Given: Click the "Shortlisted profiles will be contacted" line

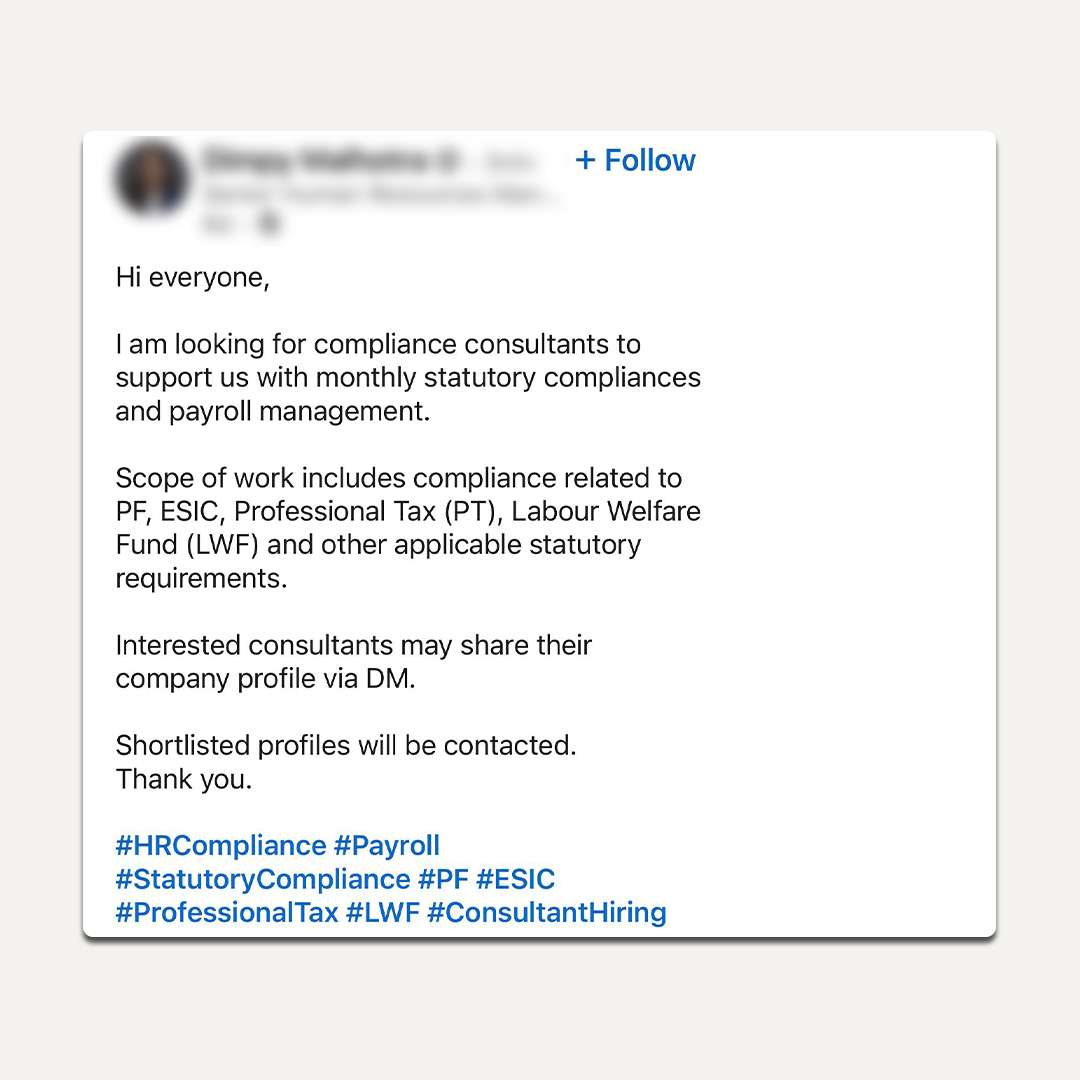Looking at the screenshot, I should coord(346,746).
